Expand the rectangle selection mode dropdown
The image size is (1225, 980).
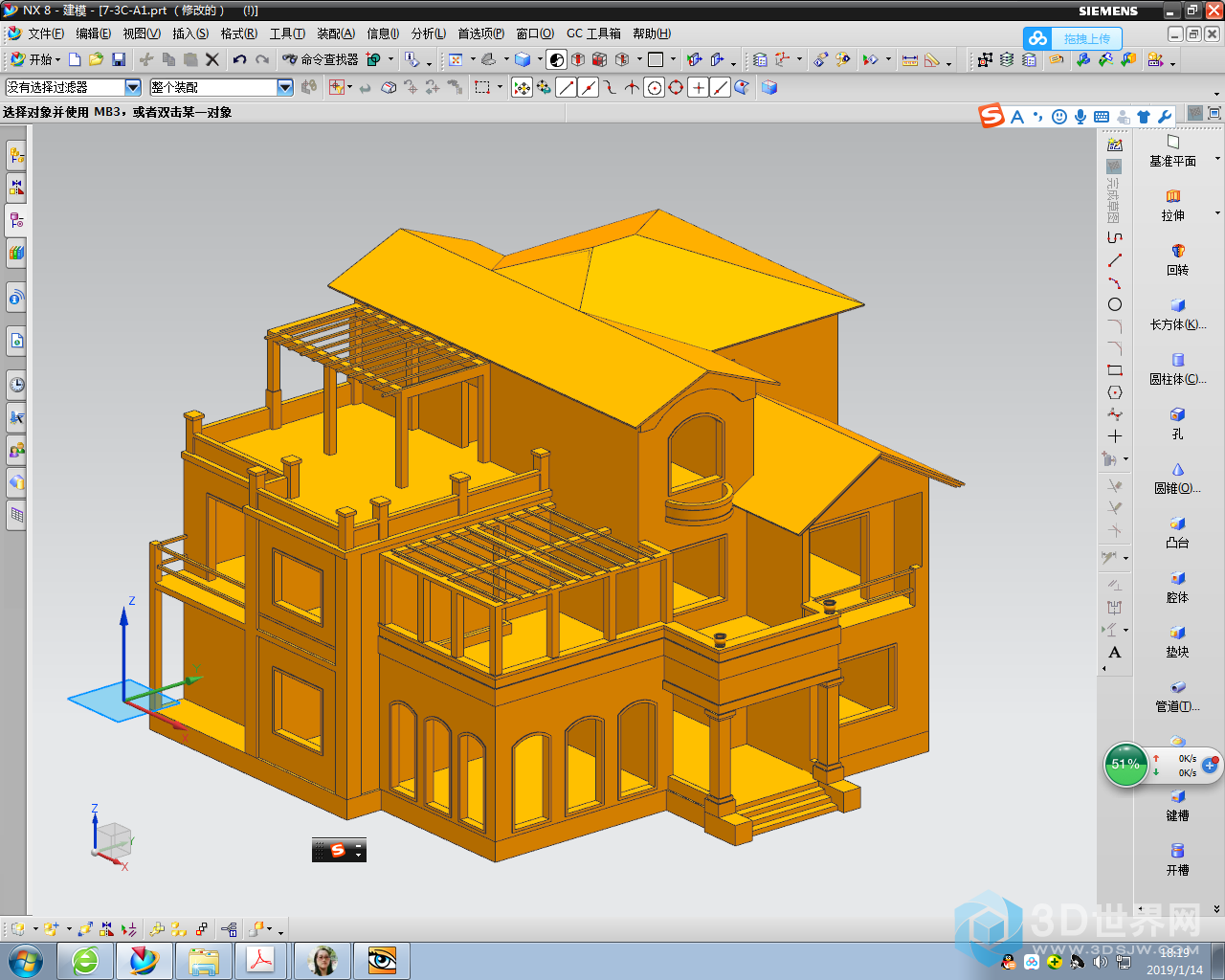point(500,87)
